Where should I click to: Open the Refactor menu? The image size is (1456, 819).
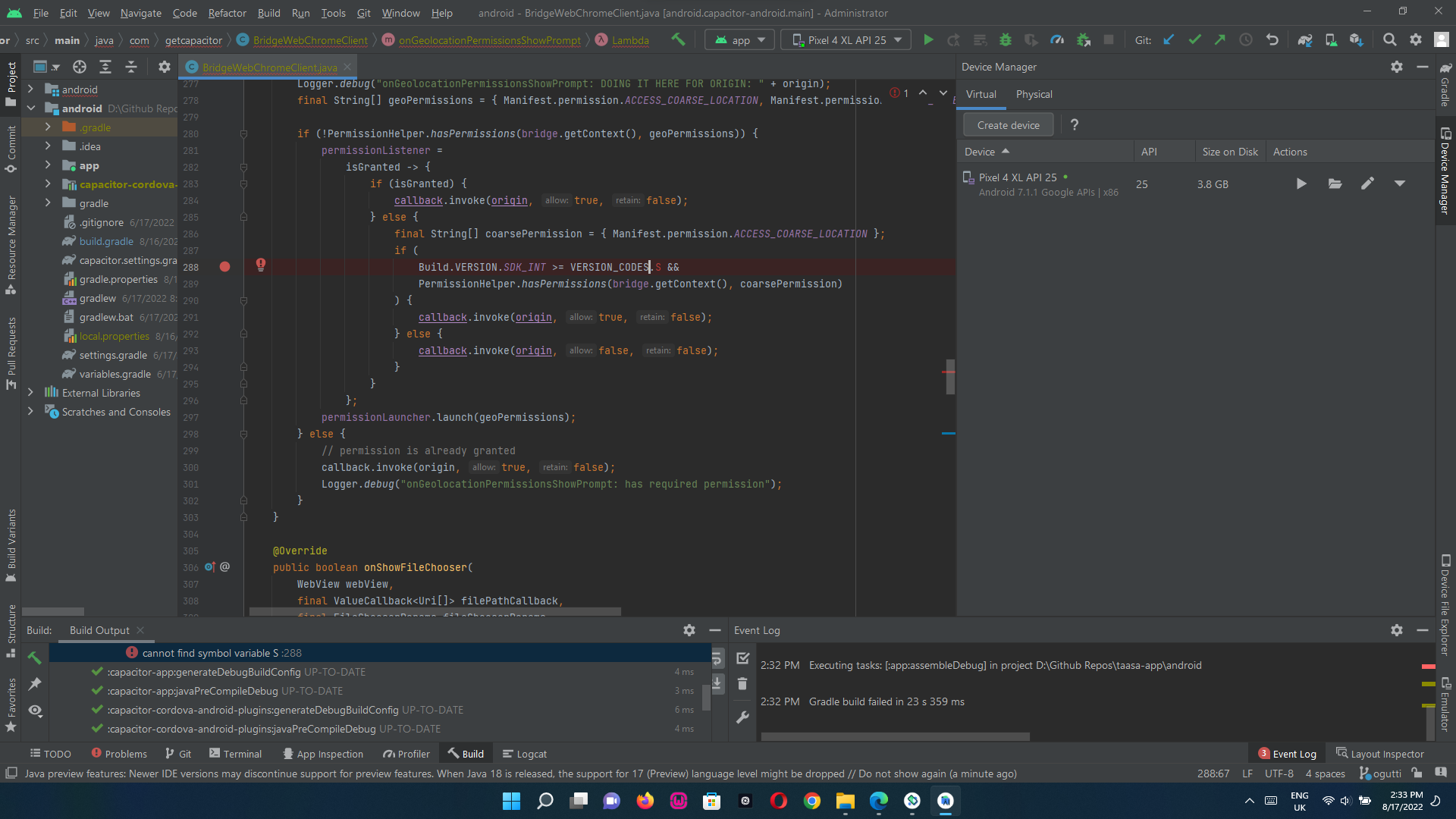click(227, 13)
